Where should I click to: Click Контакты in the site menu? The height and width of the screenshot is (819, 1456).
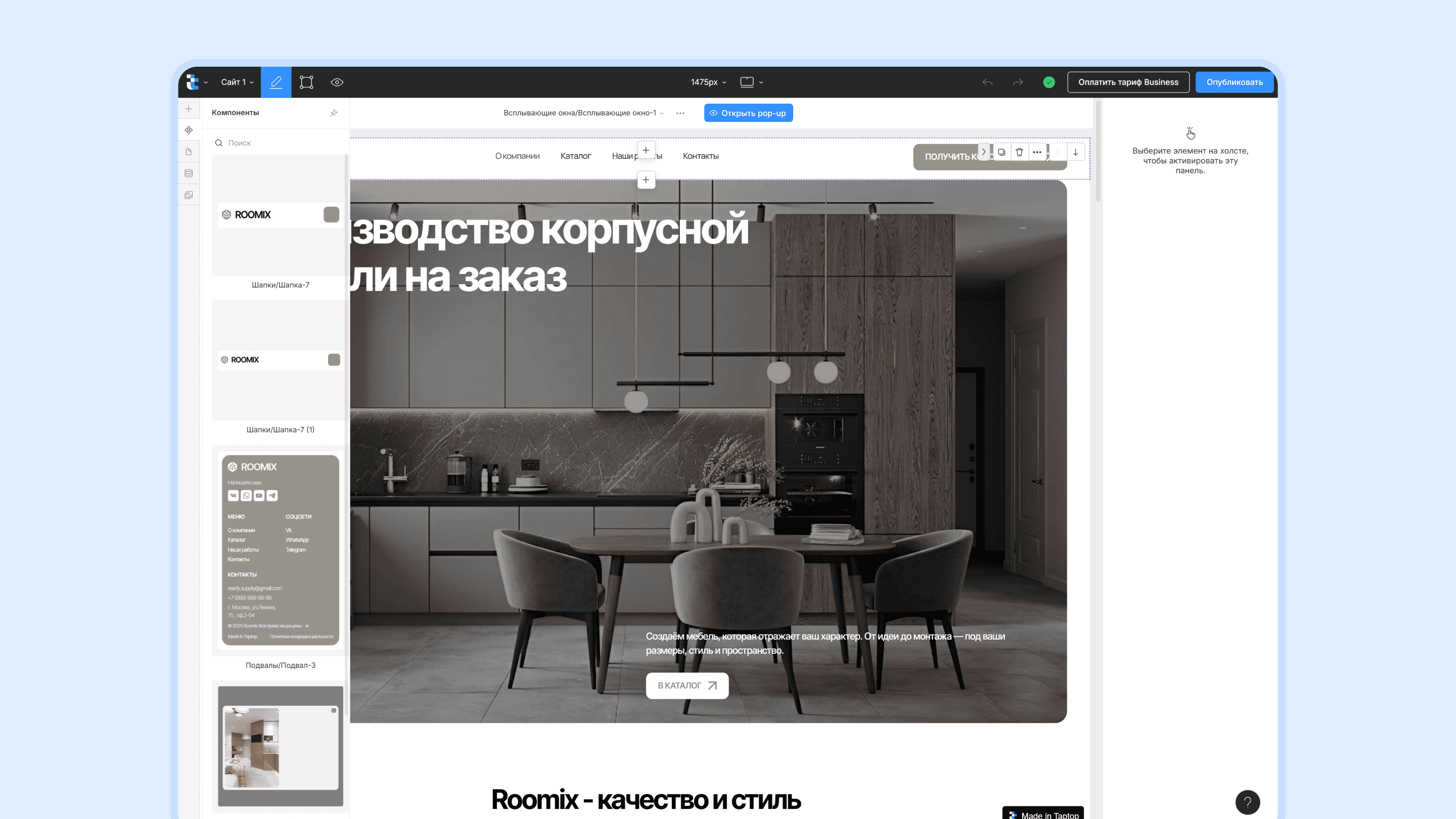pyautogui.click(x=700, y=156)
